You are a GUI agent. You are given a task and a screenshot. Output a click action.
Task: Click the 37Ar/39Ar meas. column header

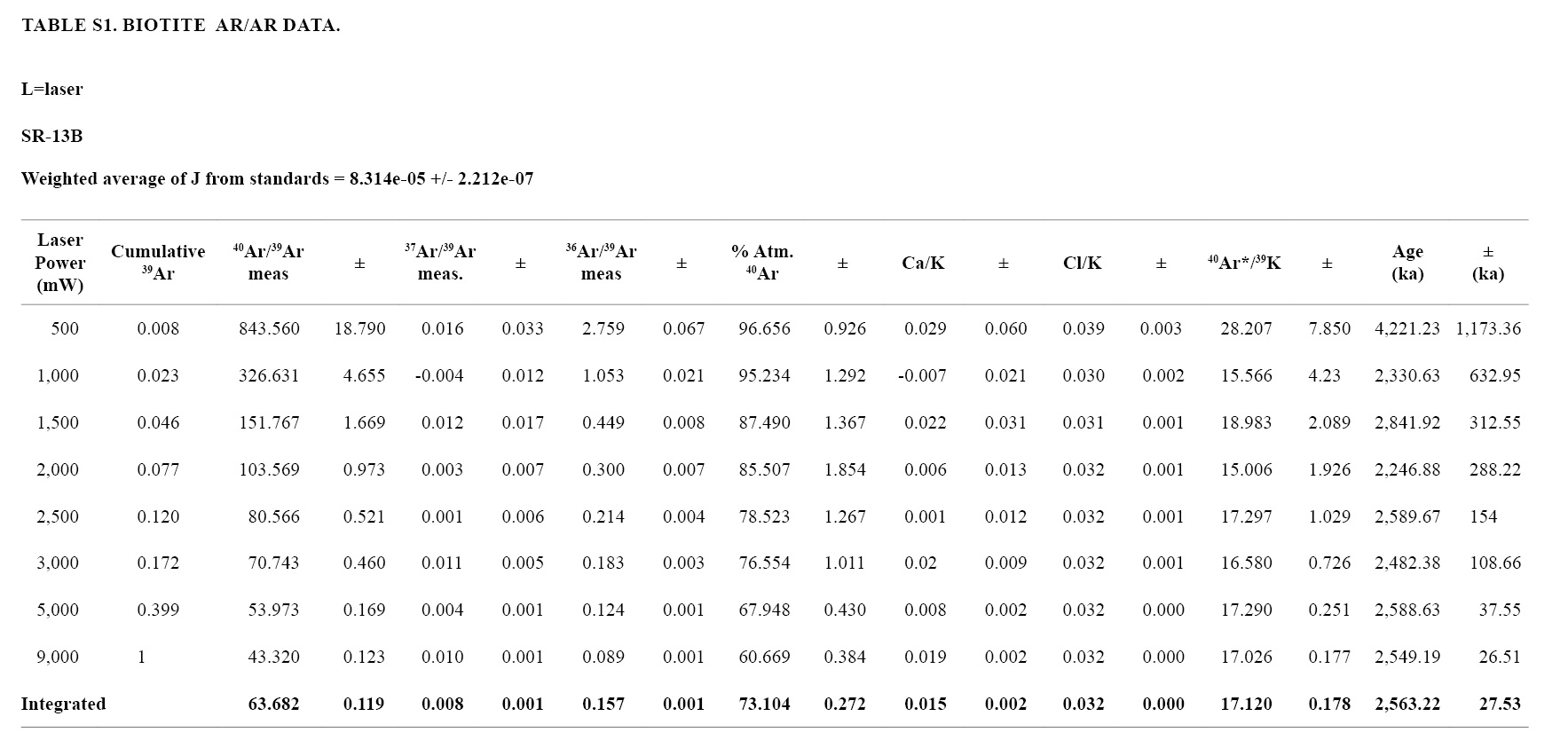tap(440, 263)
